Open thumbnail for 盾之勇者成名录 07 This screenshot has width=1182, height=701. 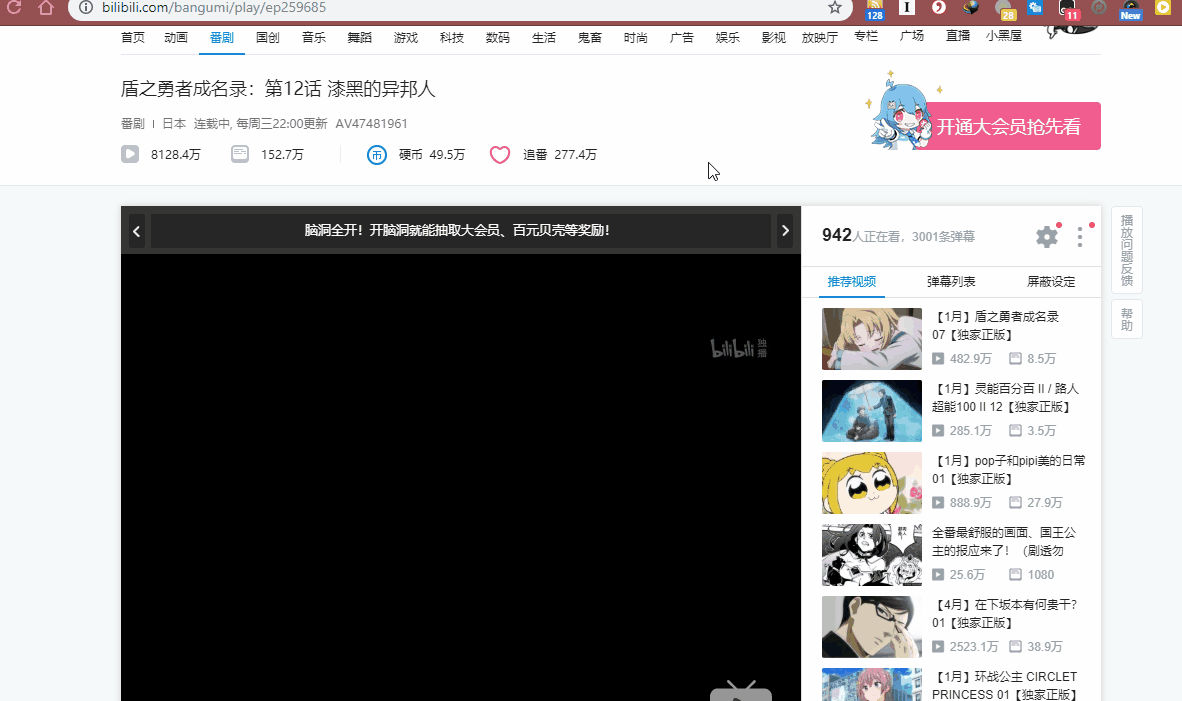(871, 338)
